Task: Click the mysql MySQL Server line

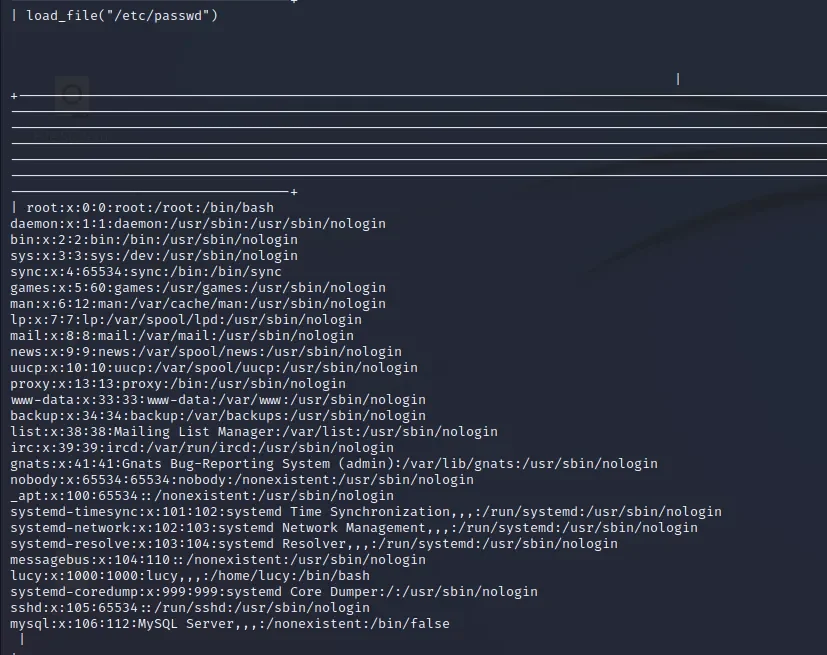Action: coord(229,624)
